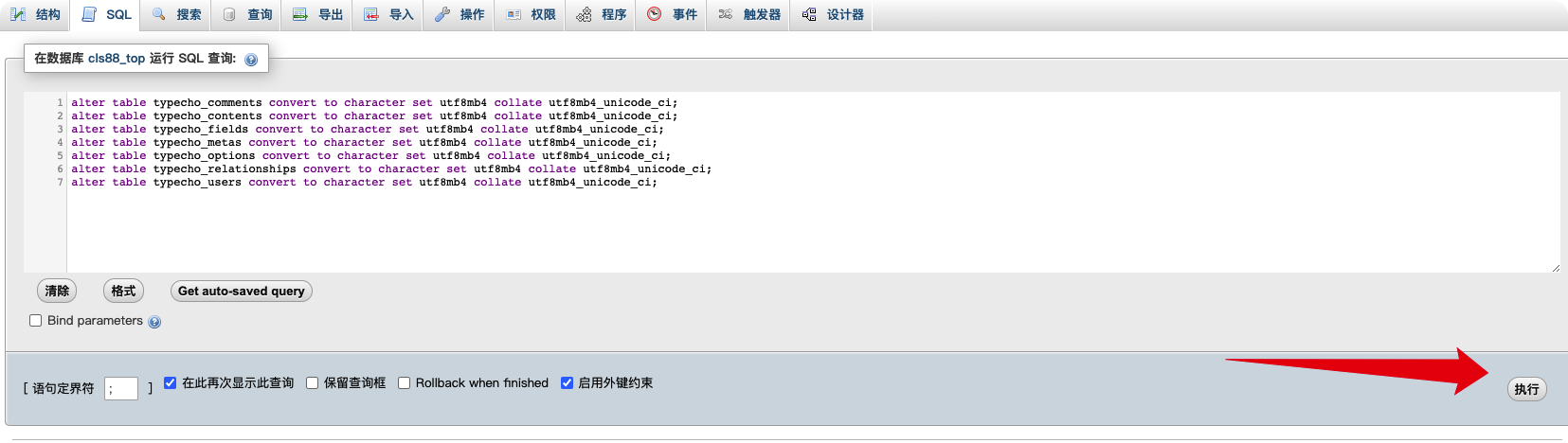Click the 导入 import icon
The height and width of the screenshot is (443, 1568).
tap(371, 14)
